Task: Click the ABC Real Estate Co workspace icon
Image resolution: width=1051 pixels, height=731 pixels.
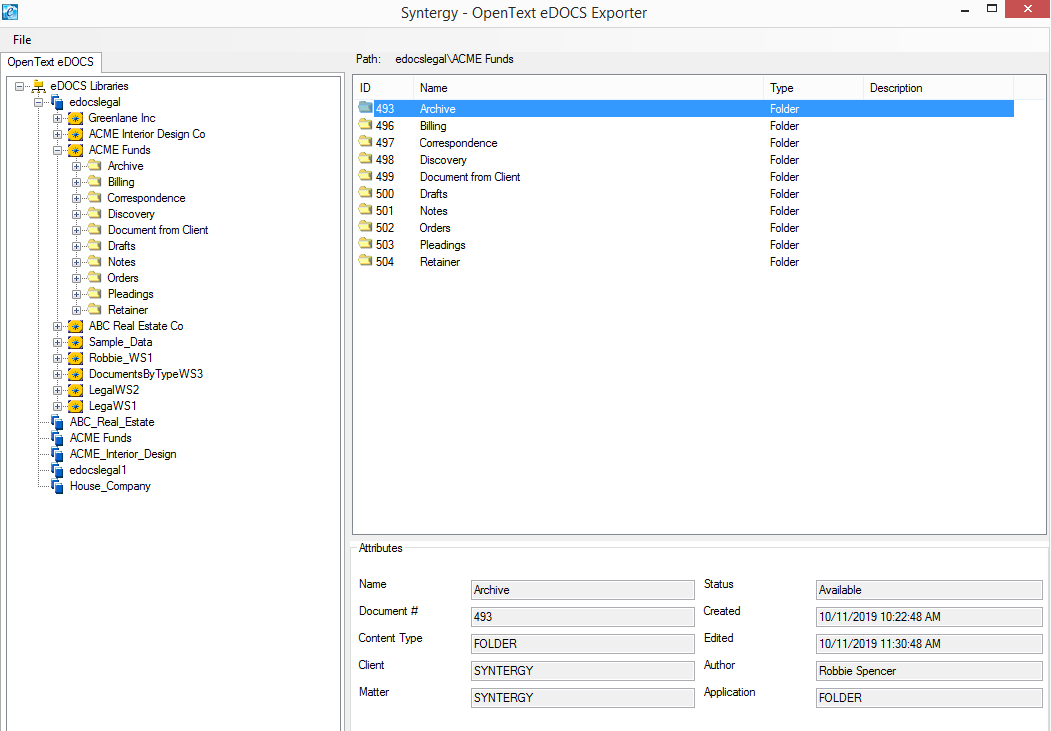Action: pos(76,326)
